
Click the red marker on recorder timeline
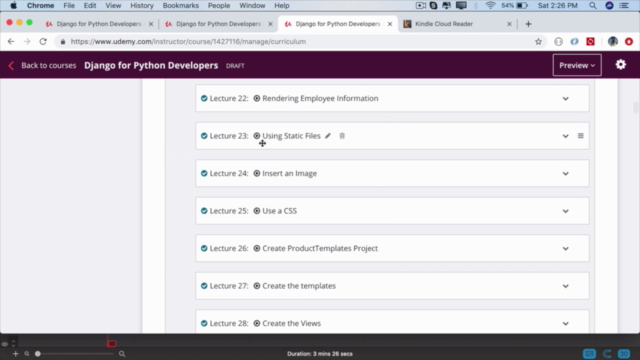[x=111, y=343]
